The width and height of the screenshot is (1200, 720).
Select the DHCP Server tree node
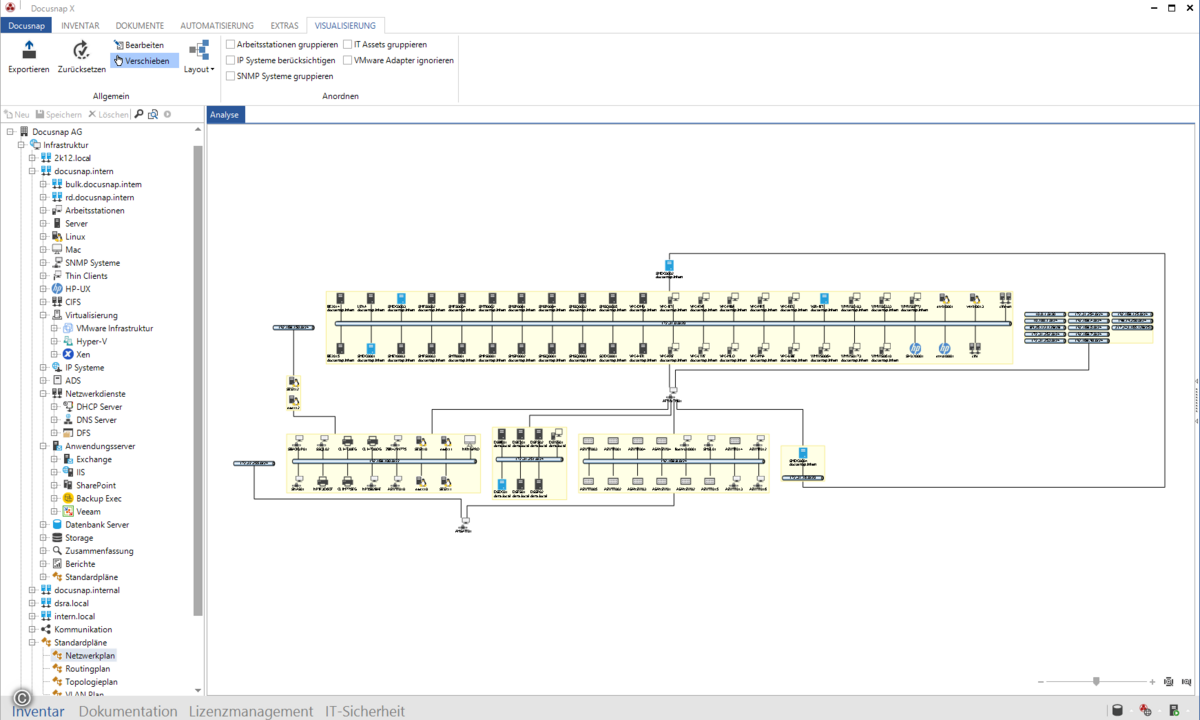tap(92, 407)
